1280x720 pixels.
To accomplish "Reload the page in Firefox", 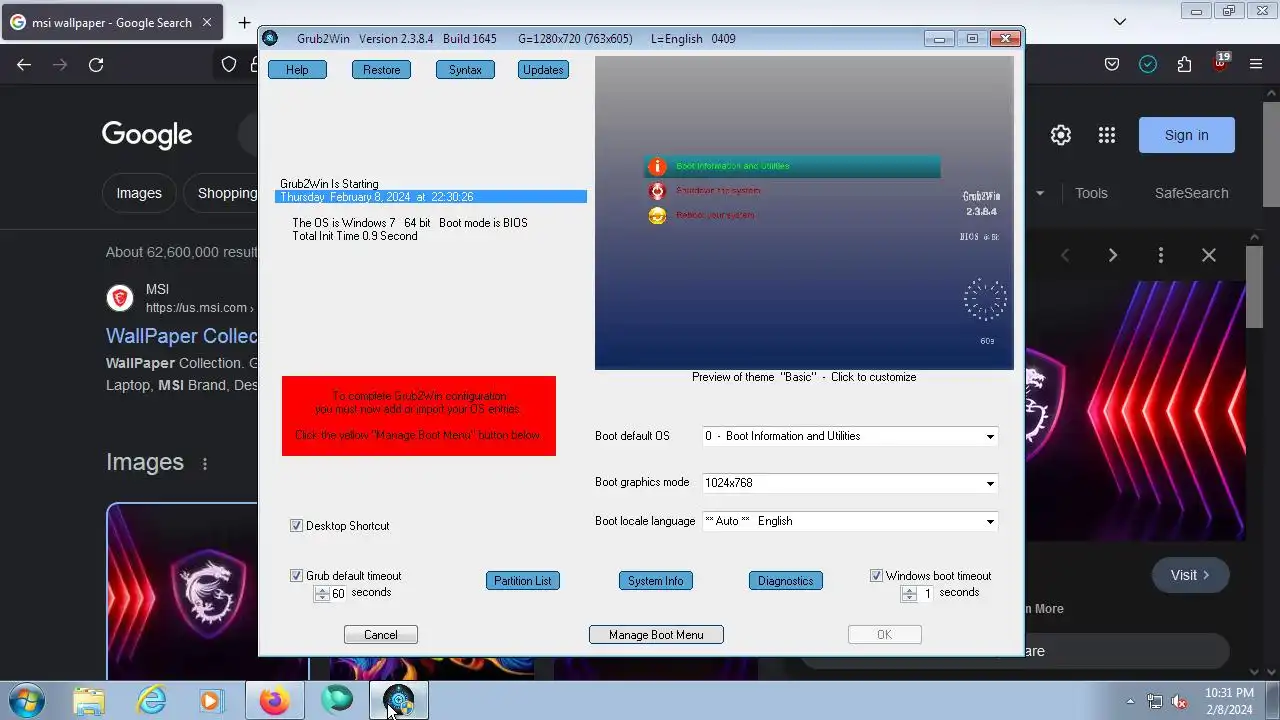I will pos(96,65).
